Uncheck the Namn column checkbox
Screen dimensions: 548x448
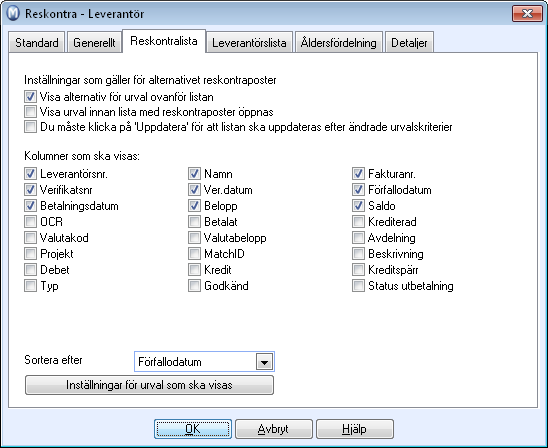[194, 173]
